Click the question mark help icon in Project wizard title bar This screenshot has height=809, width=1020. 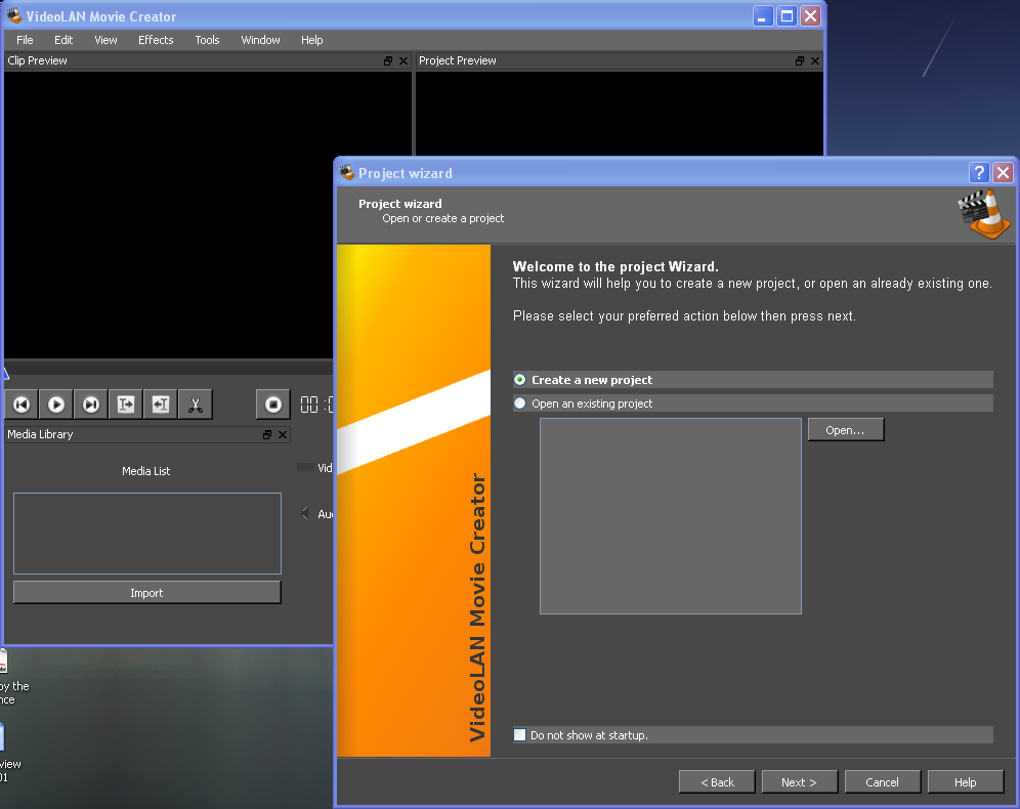pyautogui.click(x=979, y=172)
